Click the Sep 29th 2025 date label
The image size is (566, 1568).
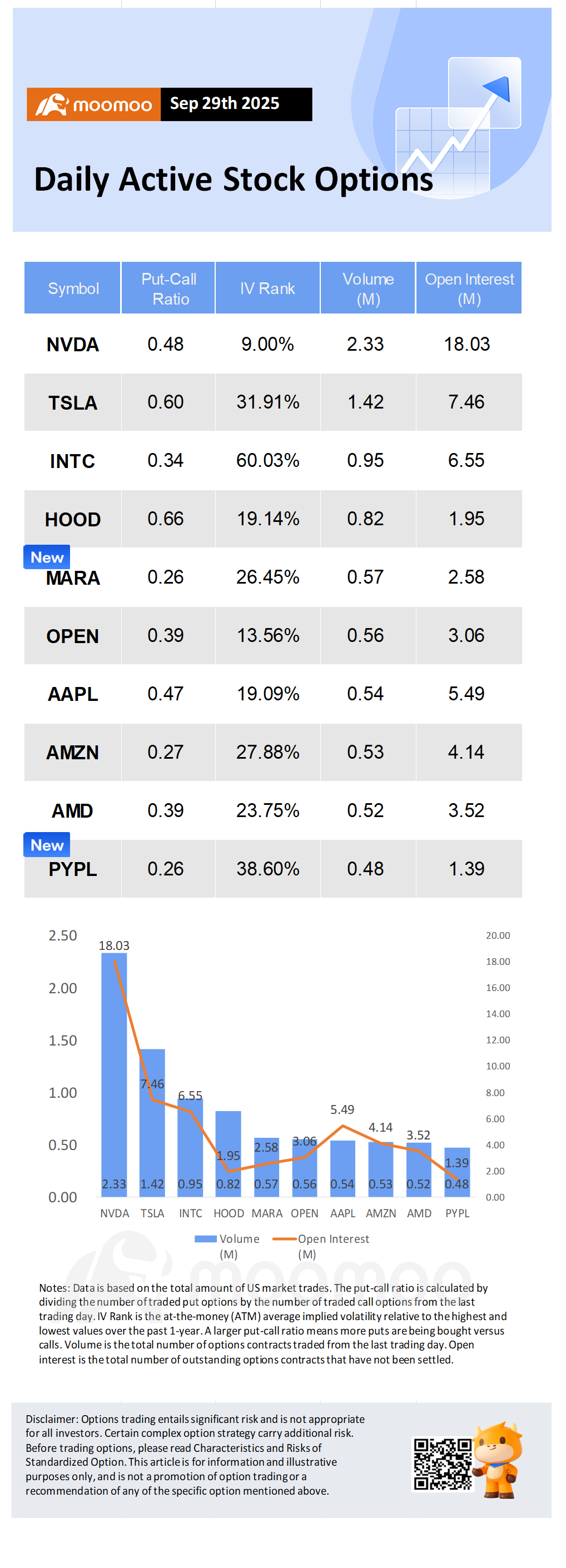[x=225, y=104]
